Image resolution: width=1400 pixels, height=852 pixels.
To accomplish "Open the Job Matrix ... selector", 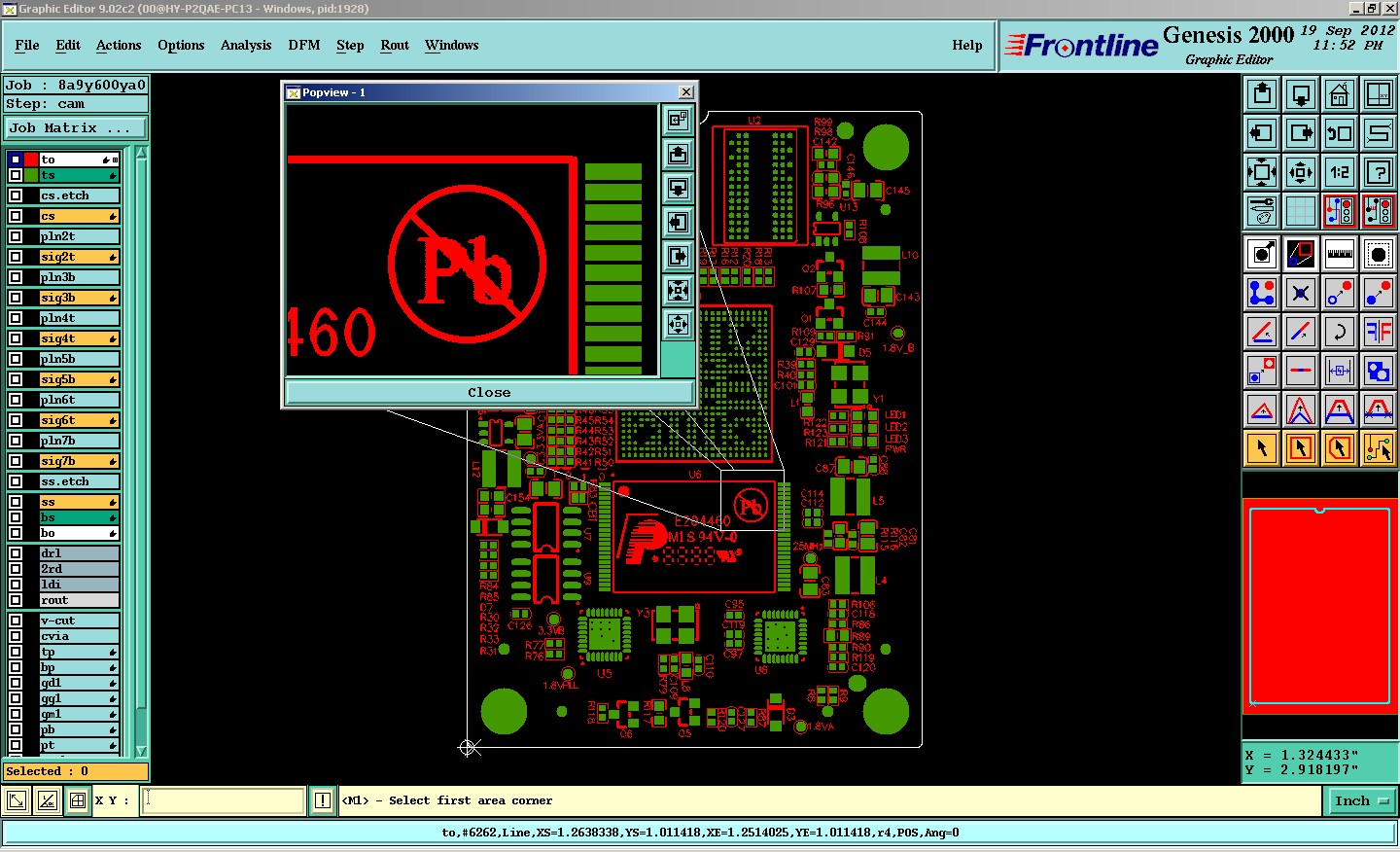I will coord(76,127).
